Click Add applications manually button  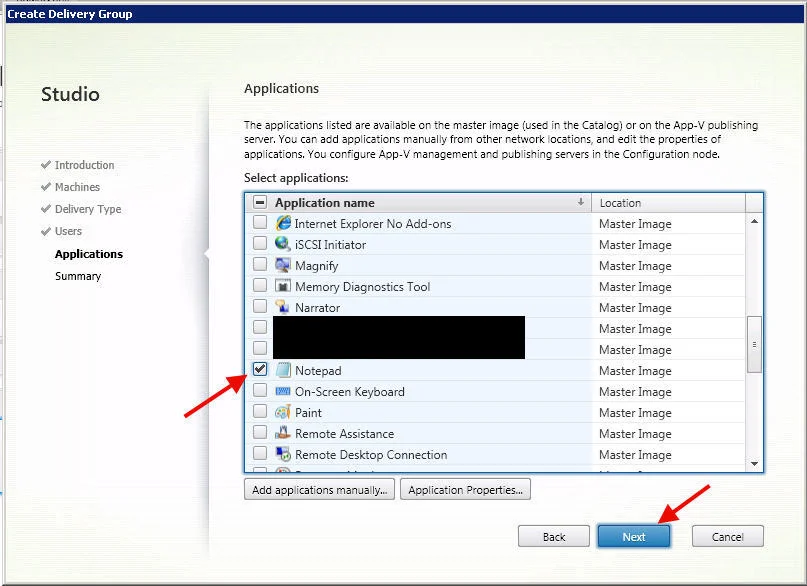[x=319, y=489]
